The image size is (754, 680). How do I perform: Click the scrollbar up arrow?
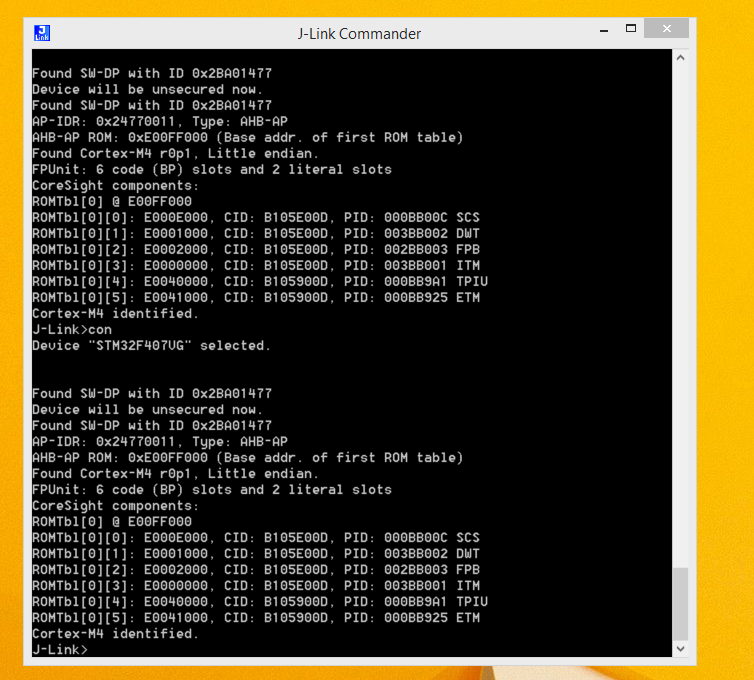(680, 58)
